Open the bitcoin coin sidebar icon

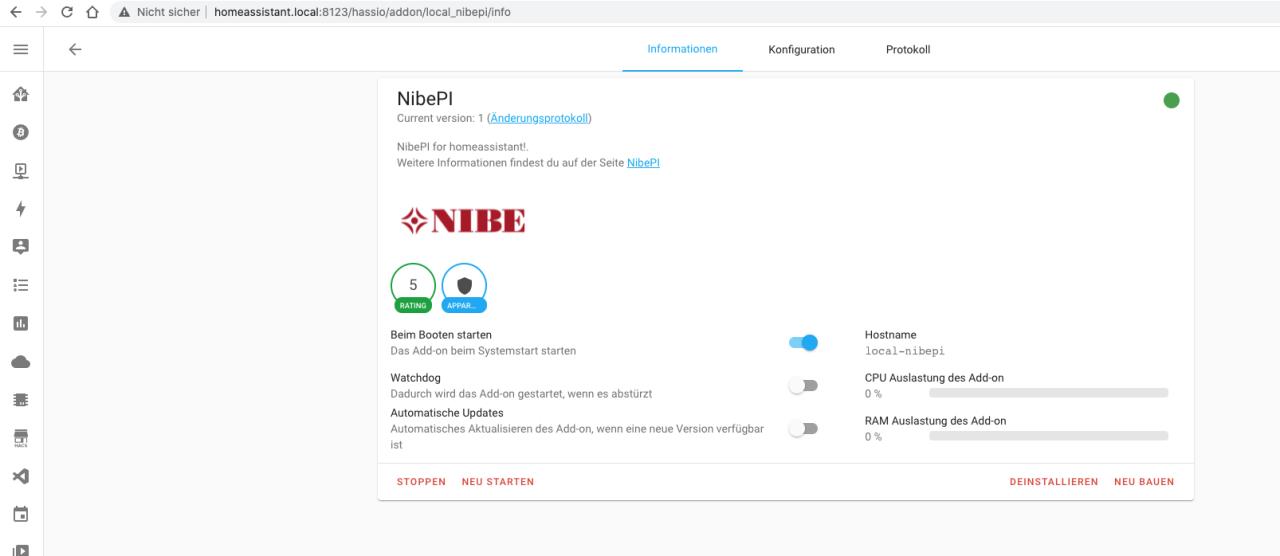tap(20, 132)
